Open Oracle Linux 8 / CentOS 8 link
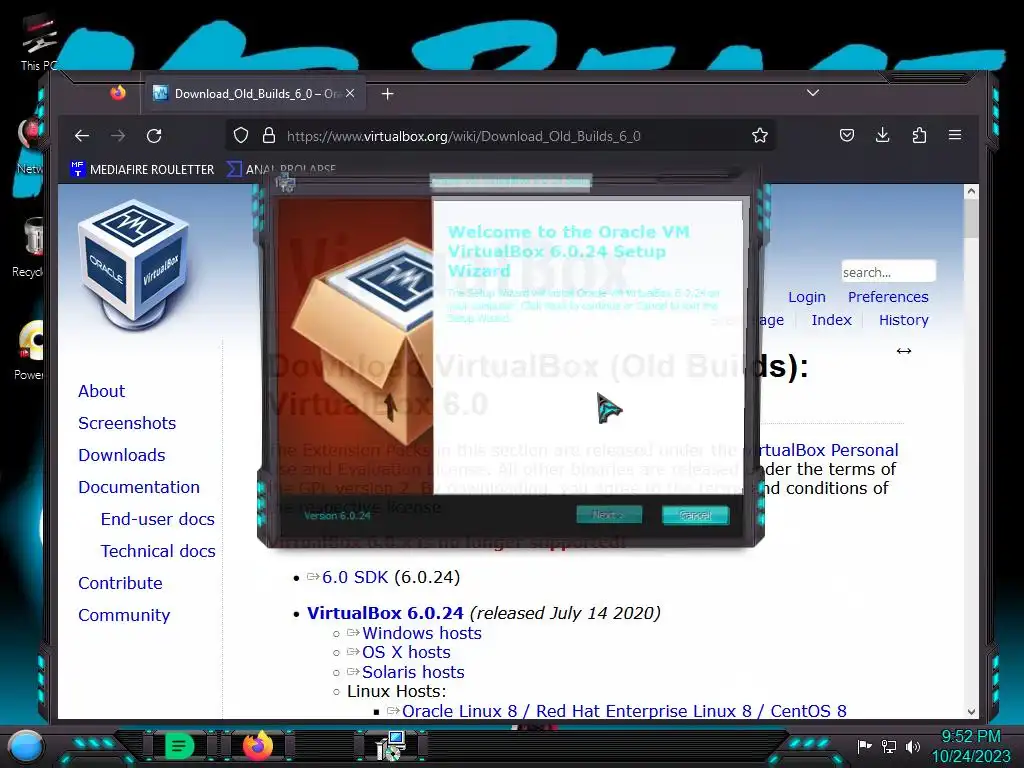The height and width of the screenshot is (768, 1024). point(624,711)
